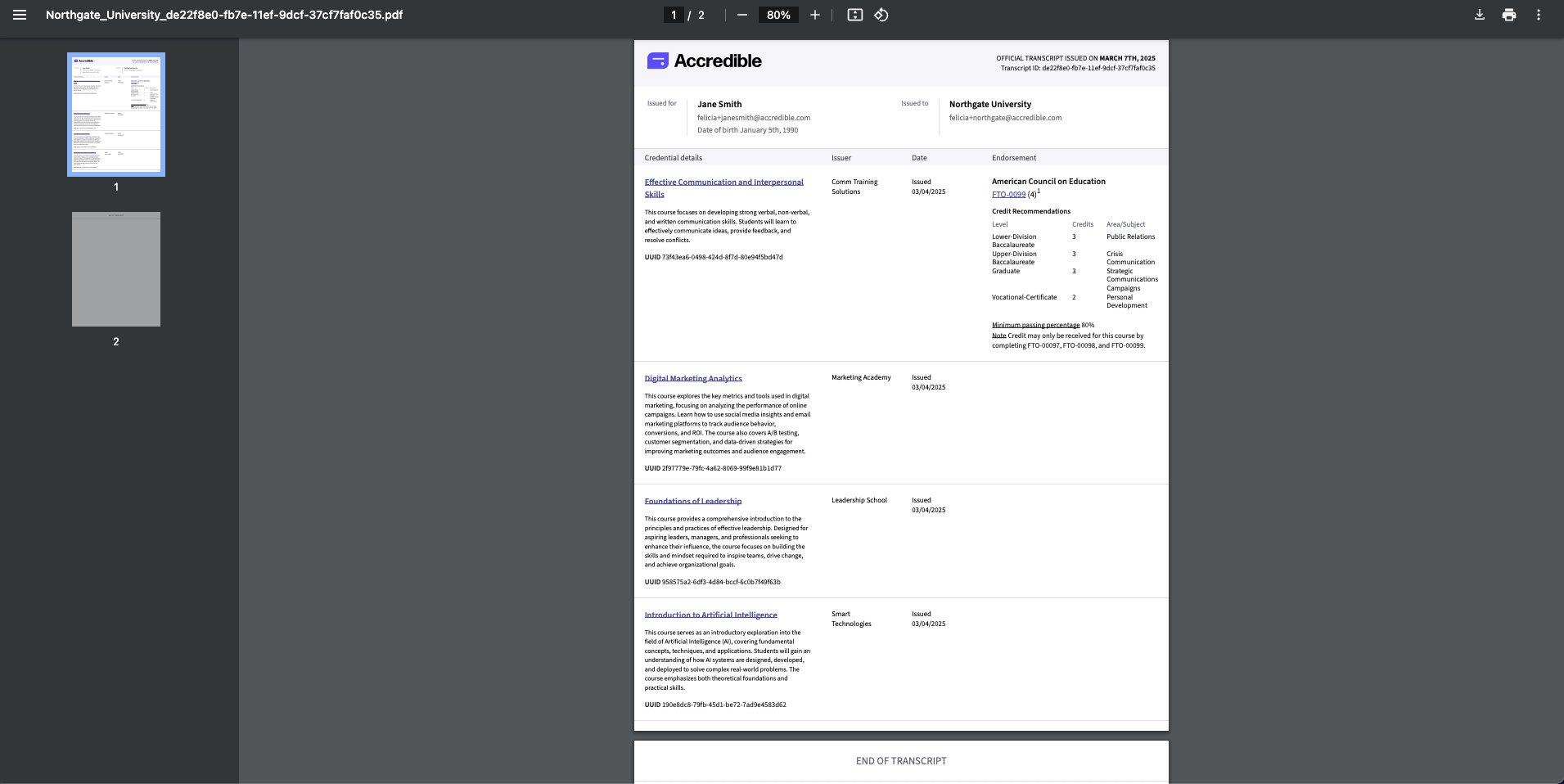The image size is (1564, 784).
Task: Select the page 2 thumbnail
Action: pyautogui.click(x=116, y=269)
